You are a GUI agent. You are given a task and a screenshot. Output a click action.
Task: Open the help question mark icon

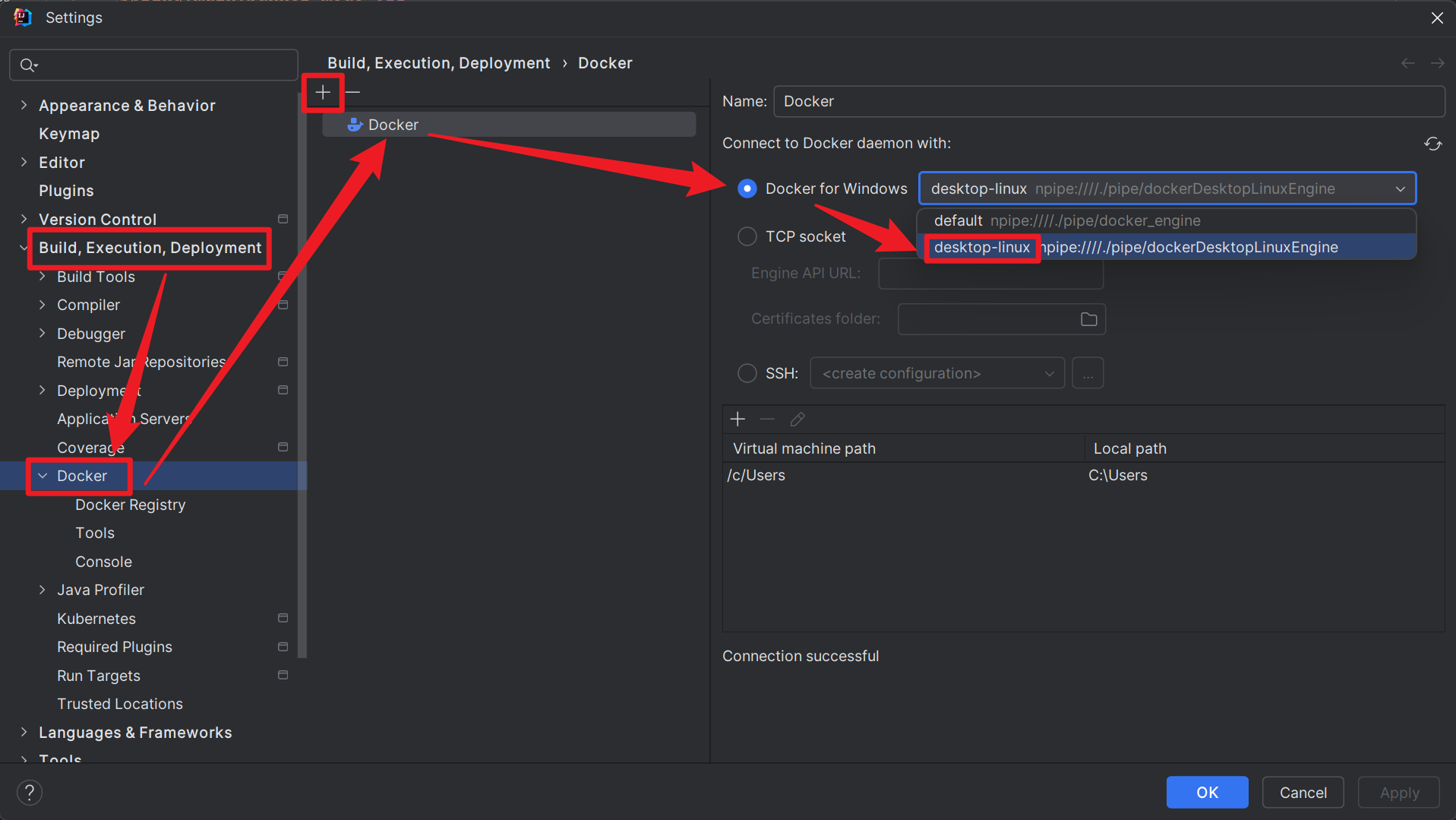tap(29, 793)
